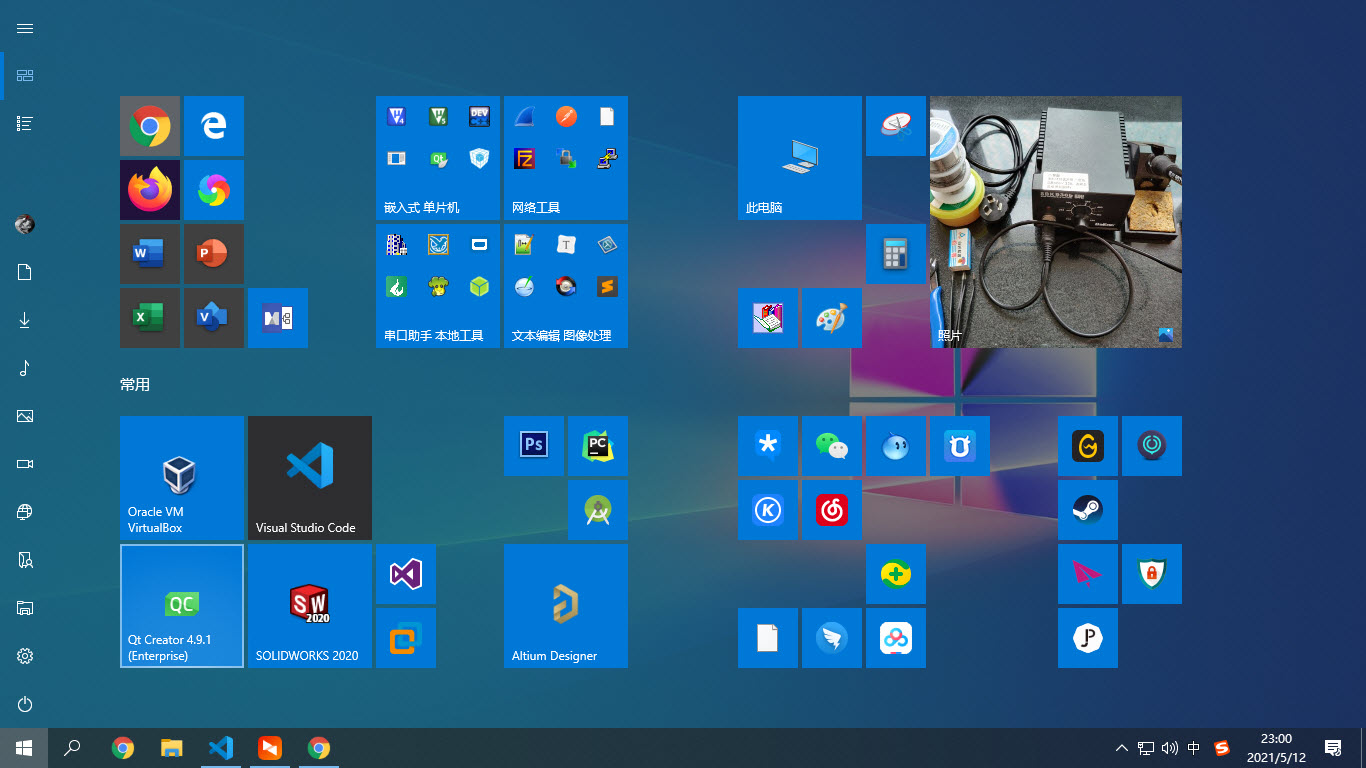This screenshot has width=1366, height=768.
Task: Expand the Start menu hamburger navigation
Action: click(x=25, y=28)
